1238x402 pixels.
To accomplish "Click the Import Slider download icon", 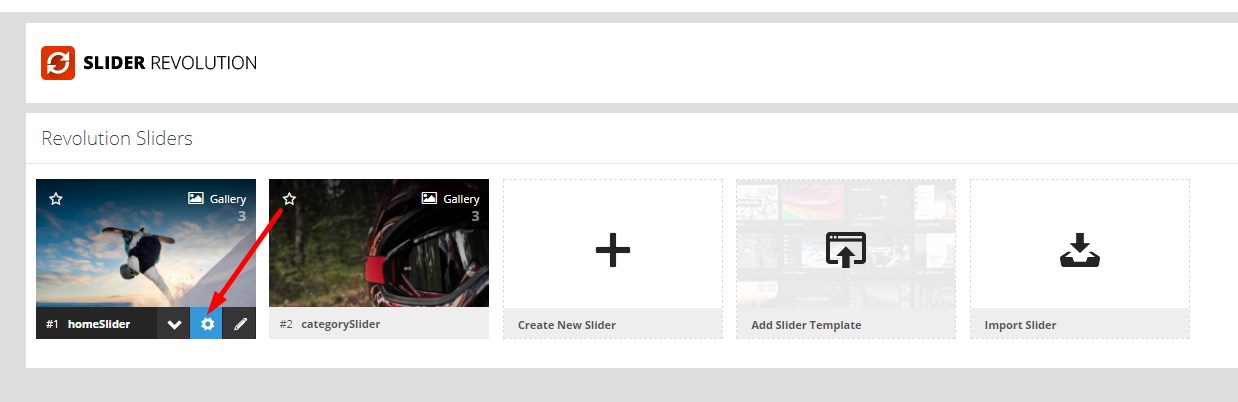I will (1079, 250).
